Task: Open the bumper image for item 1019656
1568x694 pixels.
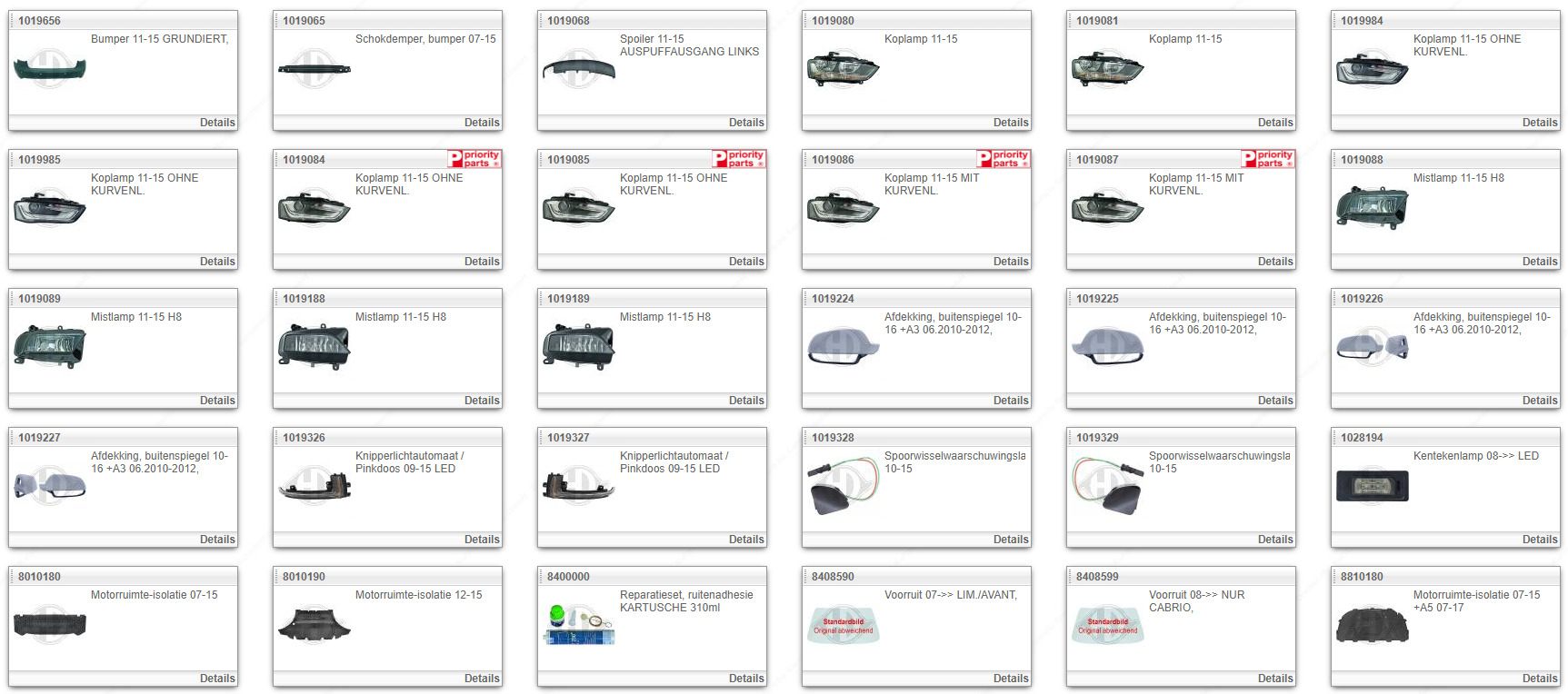Action: click(x=50, y=69)
